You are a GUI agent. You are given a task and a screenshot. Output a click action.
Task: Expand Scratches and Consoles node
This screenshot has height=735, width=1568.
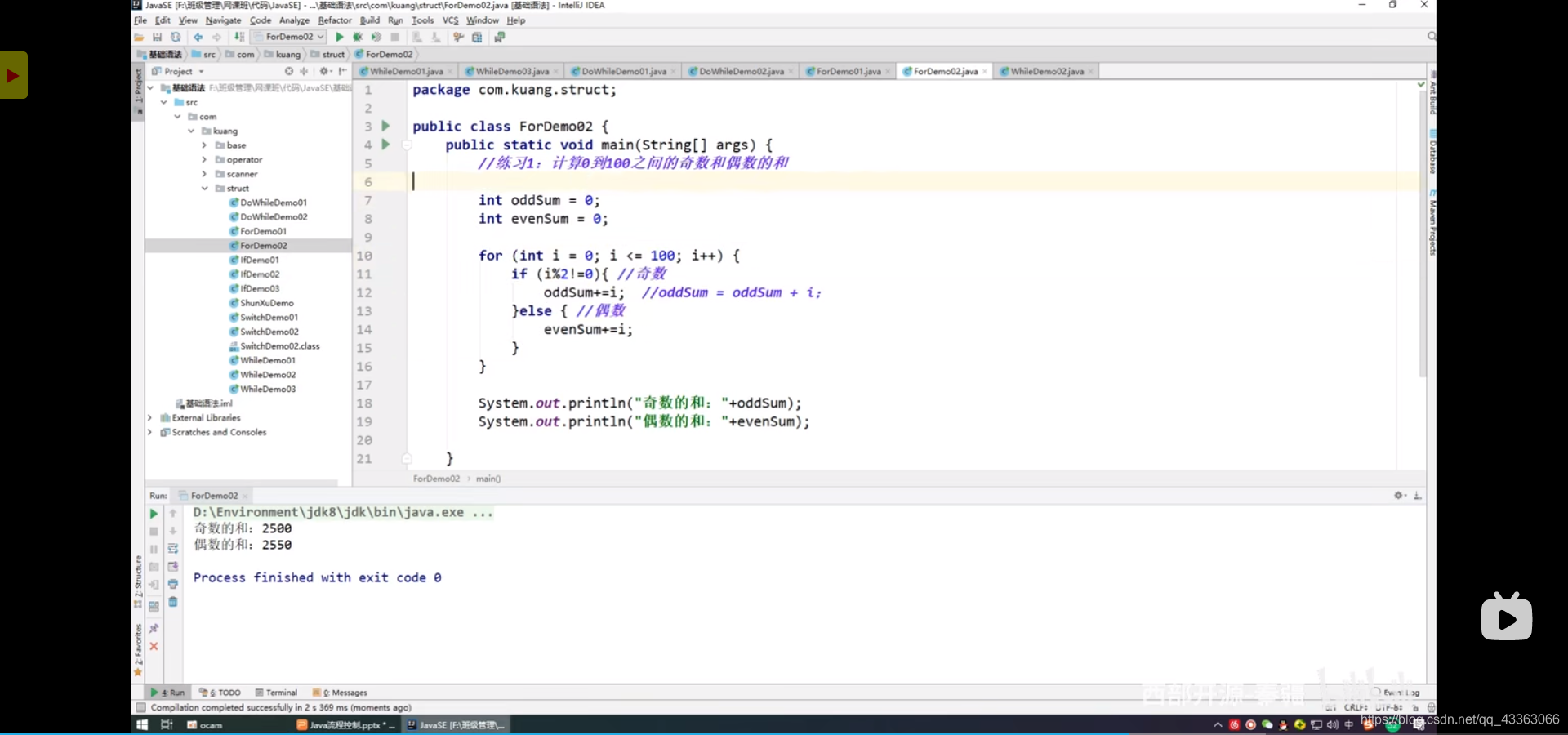pos(149,433)
